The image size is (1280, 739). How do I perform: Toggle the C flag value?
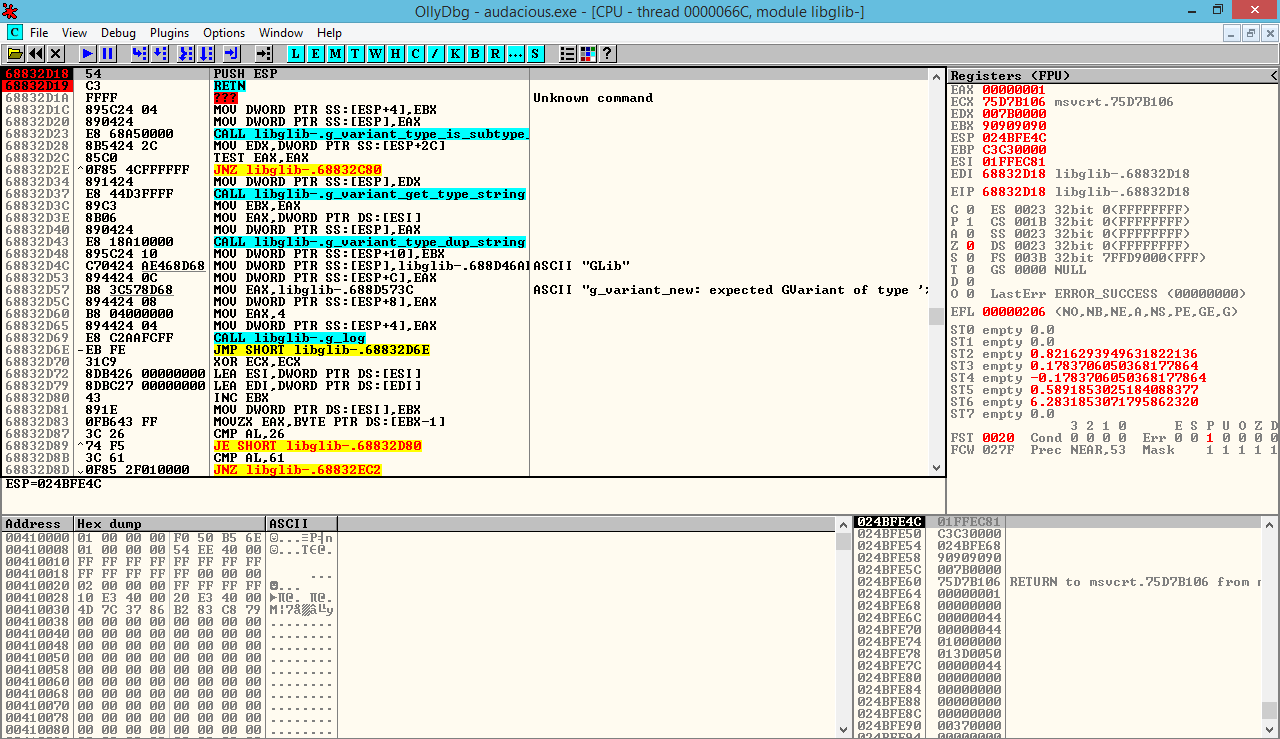click(970, 210)
